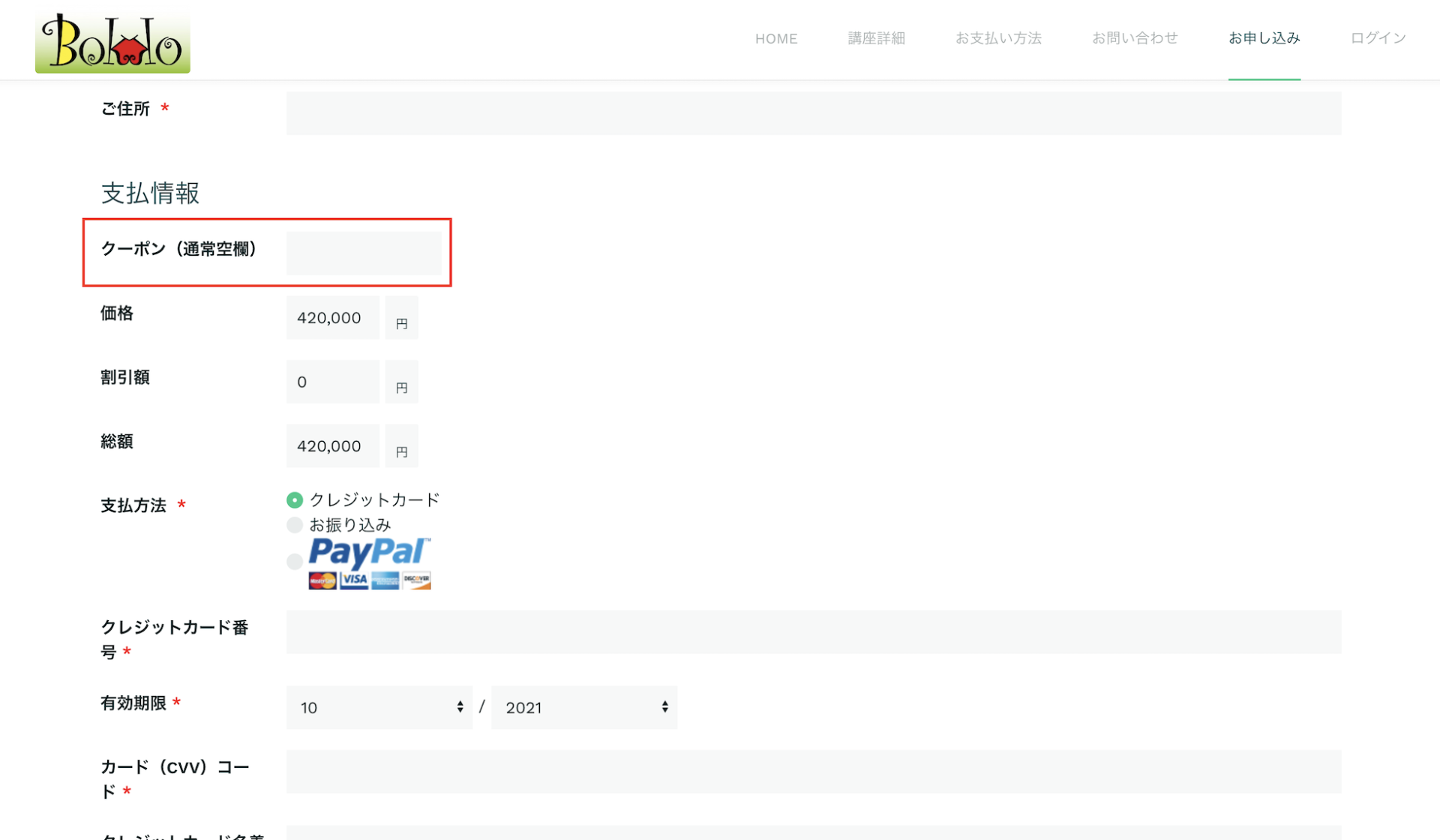Open the expiry month dropdown

(x=379, y=707)
